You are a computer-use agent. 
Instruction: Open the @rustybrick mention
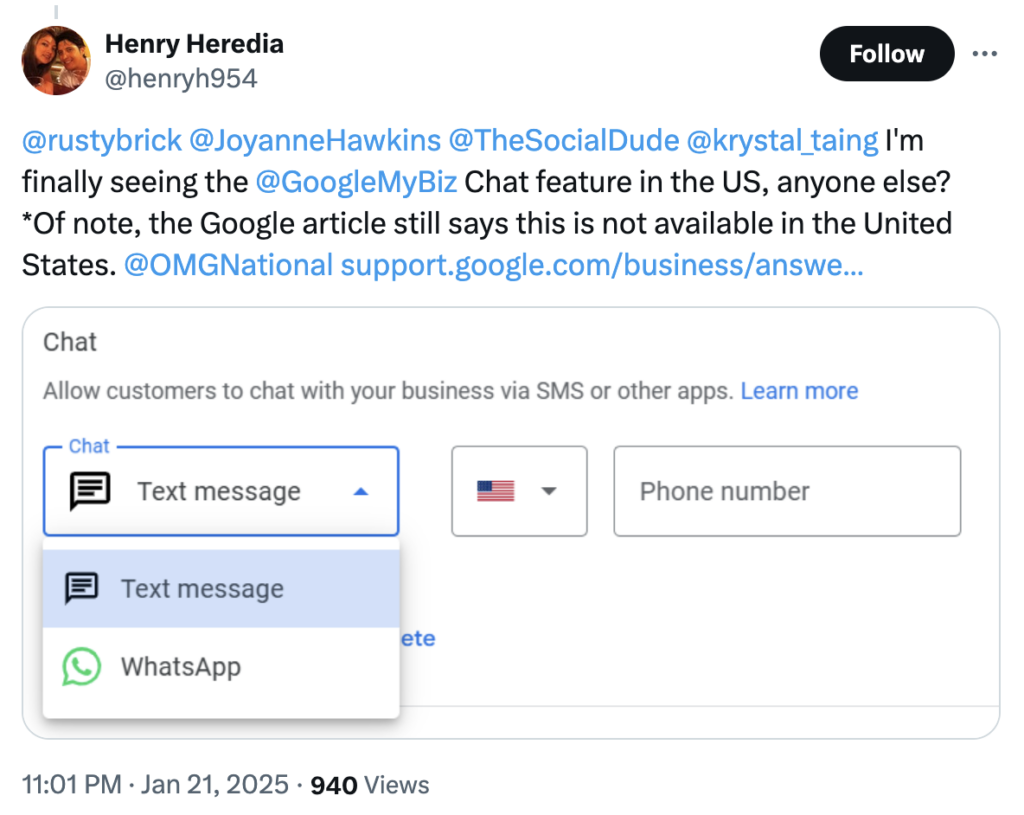coord(101,141)
